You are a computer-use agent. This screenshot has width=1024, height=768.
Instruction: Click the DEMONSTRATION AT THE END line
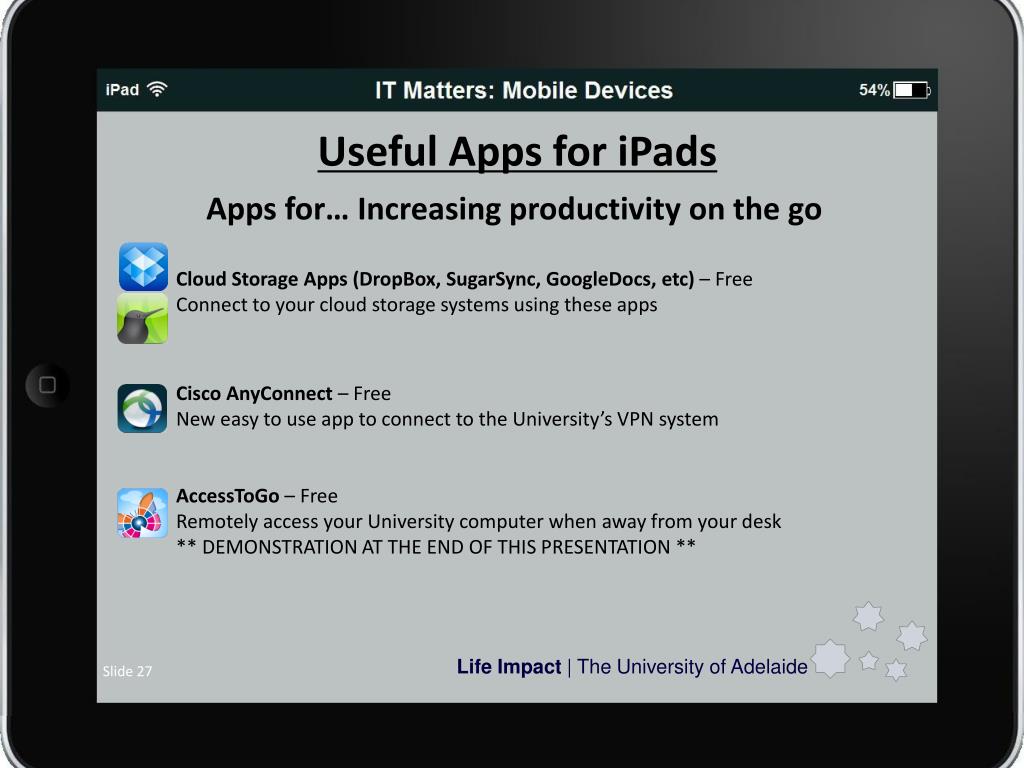coord(436,547)
